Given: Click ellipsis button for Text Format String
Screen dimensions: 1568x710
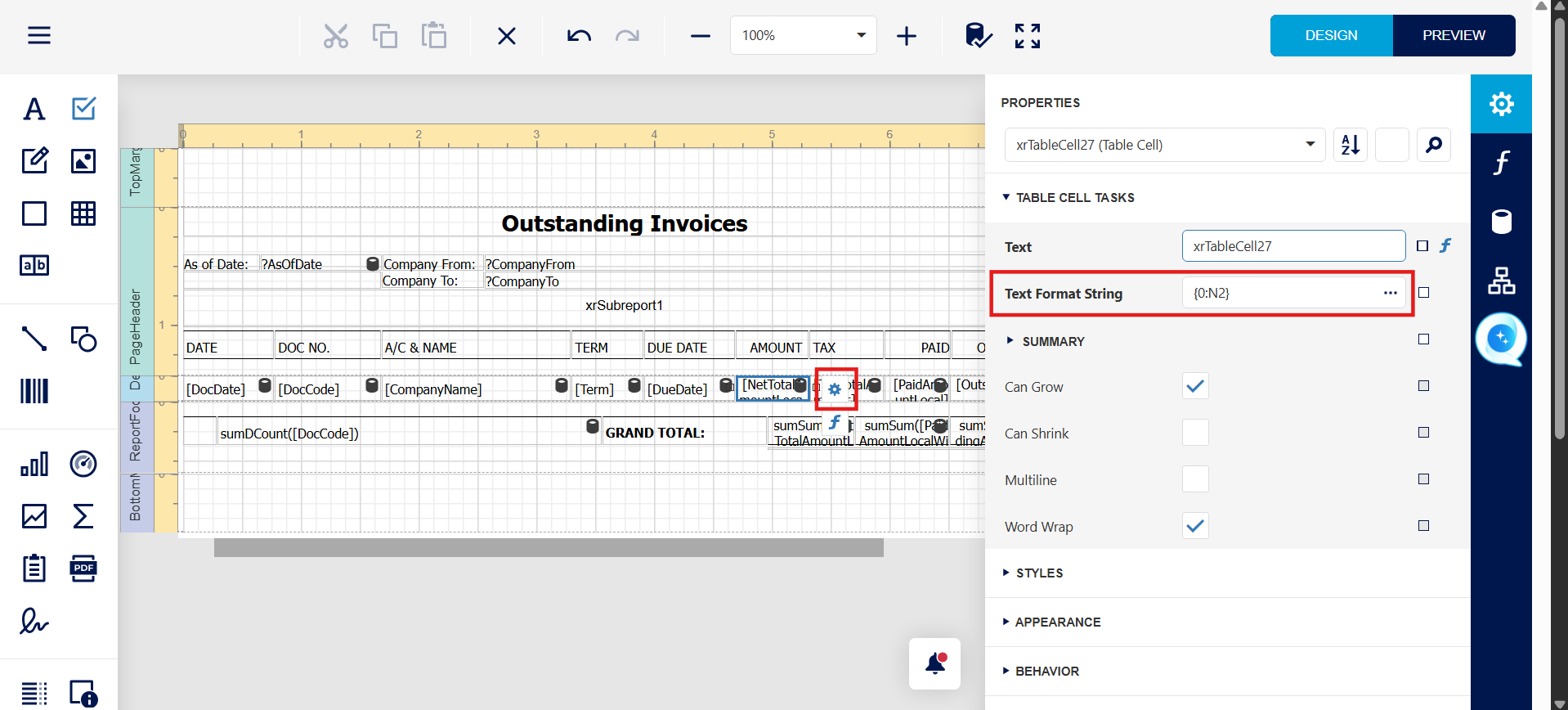Looking at the screenshot, I should [x=1390, y=293].
